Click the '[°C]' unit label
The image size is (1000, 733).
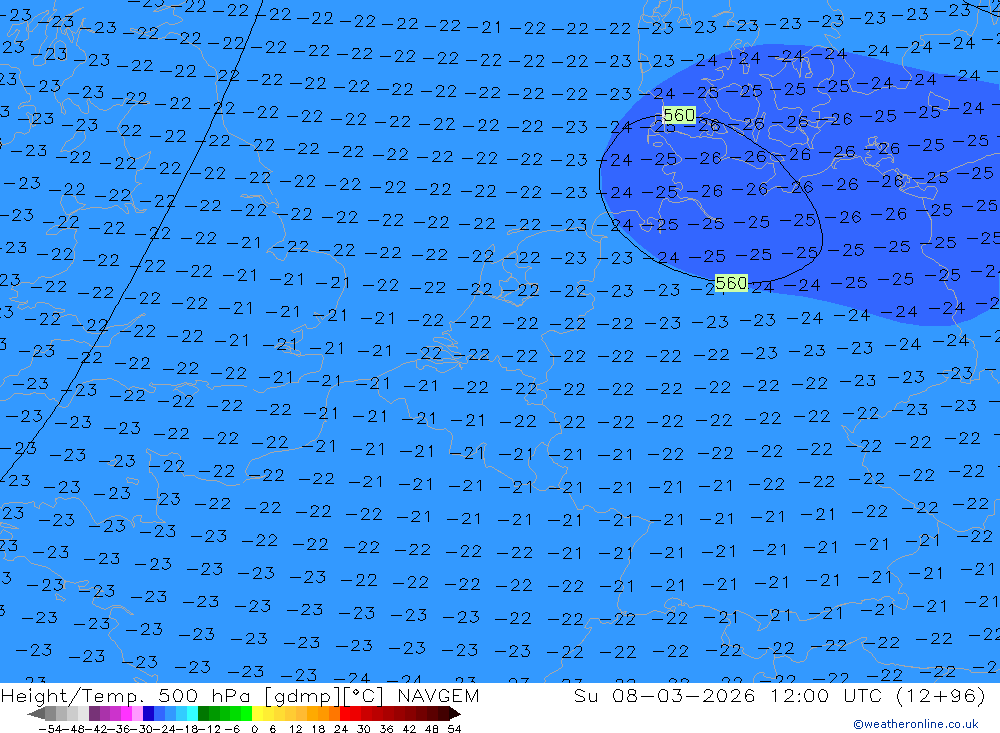coord(364,697)
